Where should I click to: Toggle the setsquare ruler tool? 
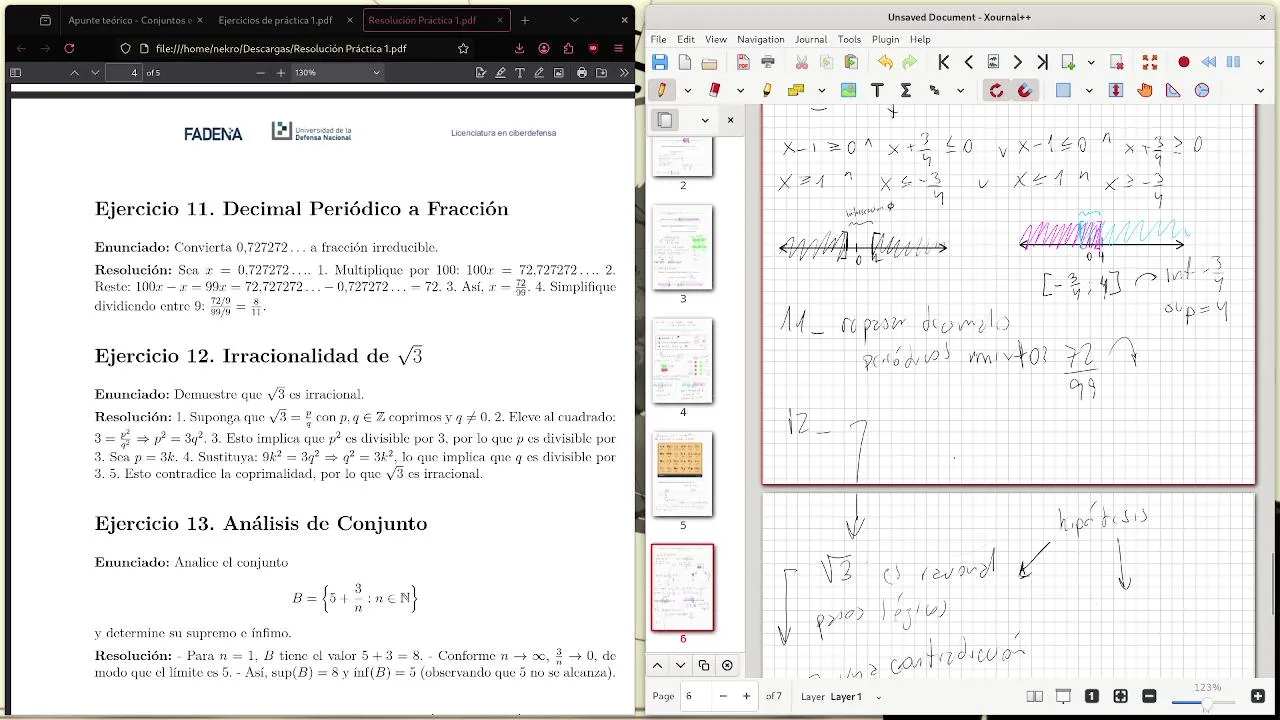[x=1173, y=90]
